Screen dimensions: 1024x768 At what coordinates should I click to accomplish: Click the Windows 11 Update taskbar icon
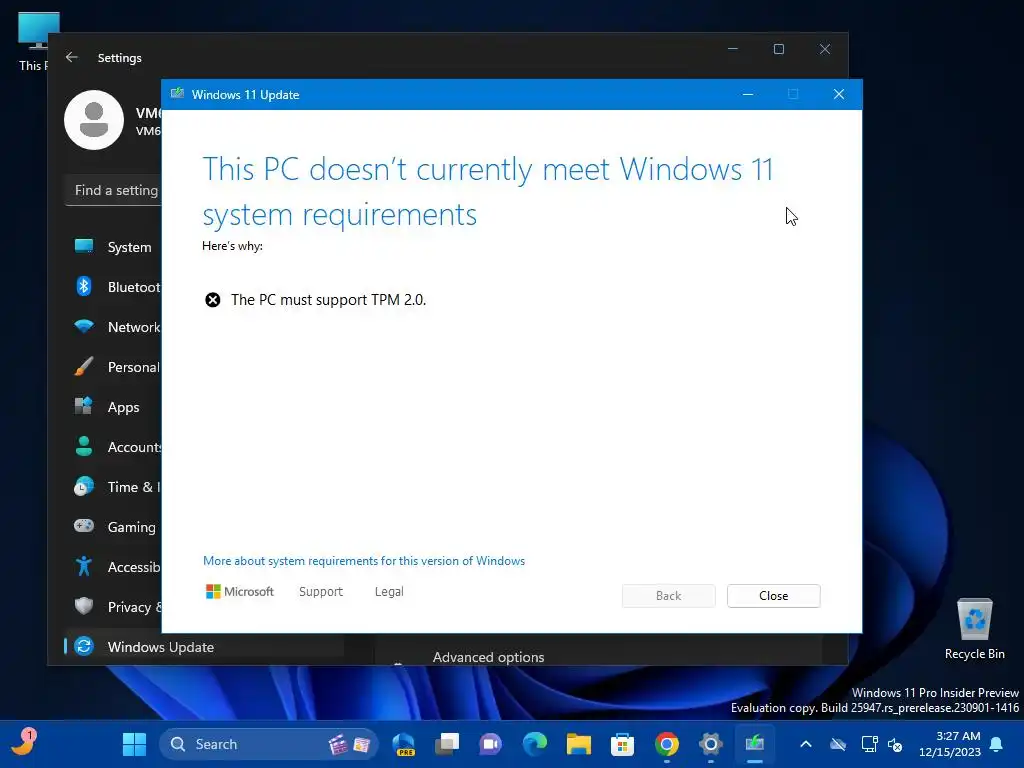pyautogui.click(x=754, y=744)
